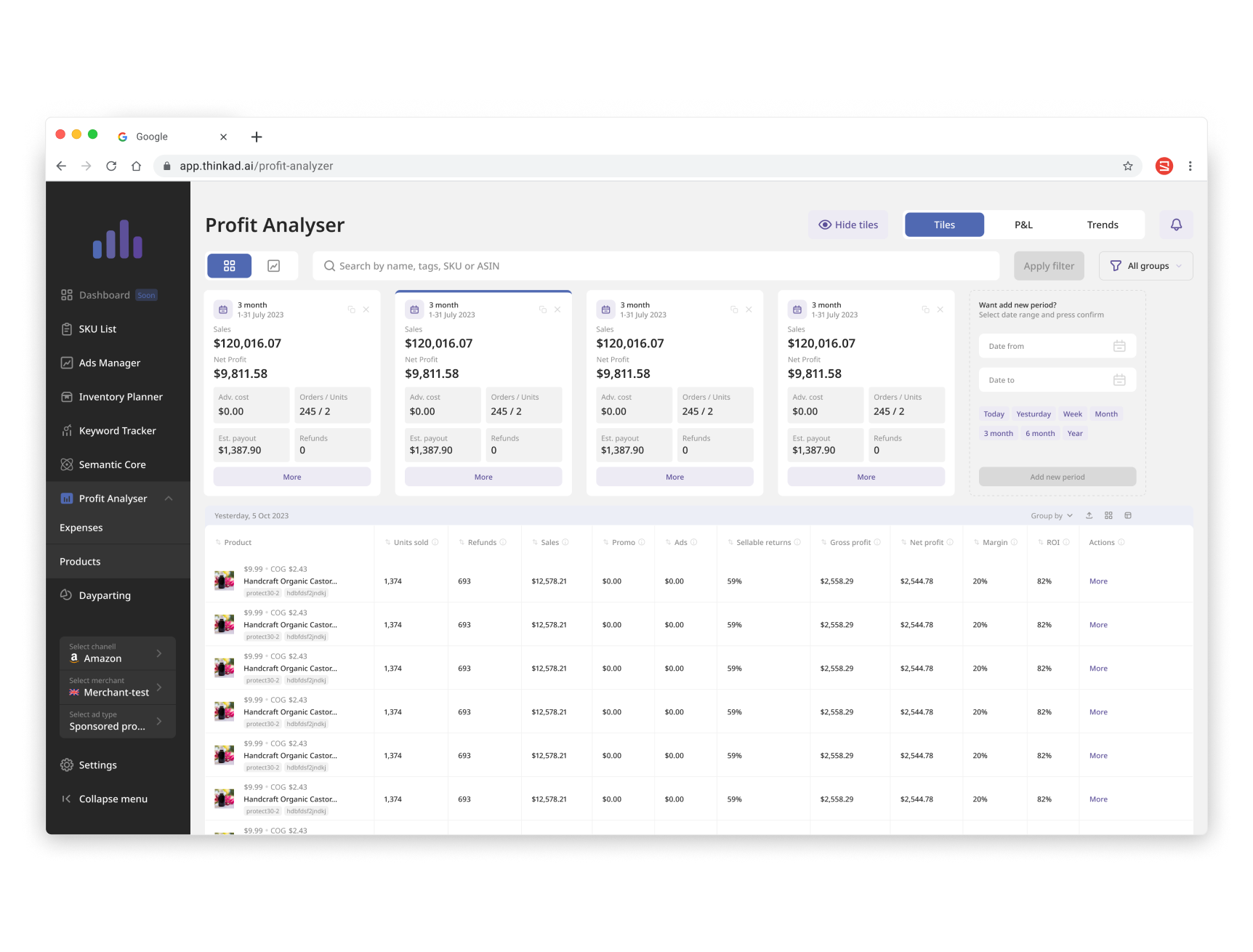Click the Apply filter button
Viewport: 1253px width, 952px height.
pyautogui.click(x=1049, y=266)
